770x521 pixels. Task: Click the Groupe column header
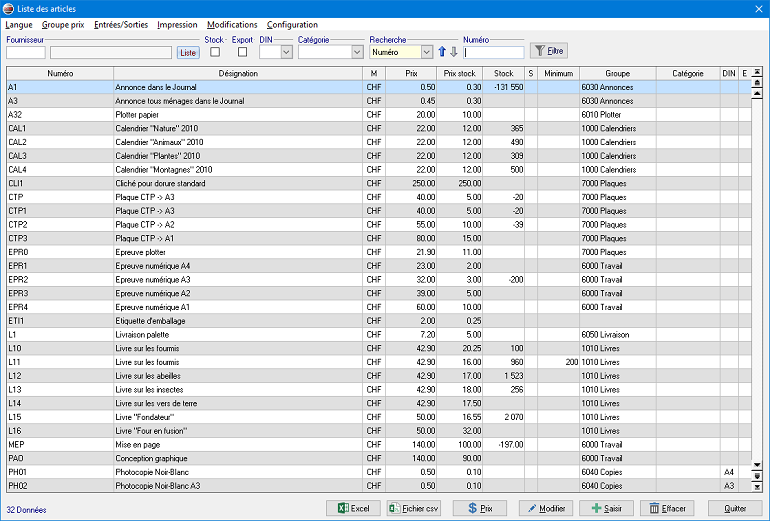pos(618,73)
